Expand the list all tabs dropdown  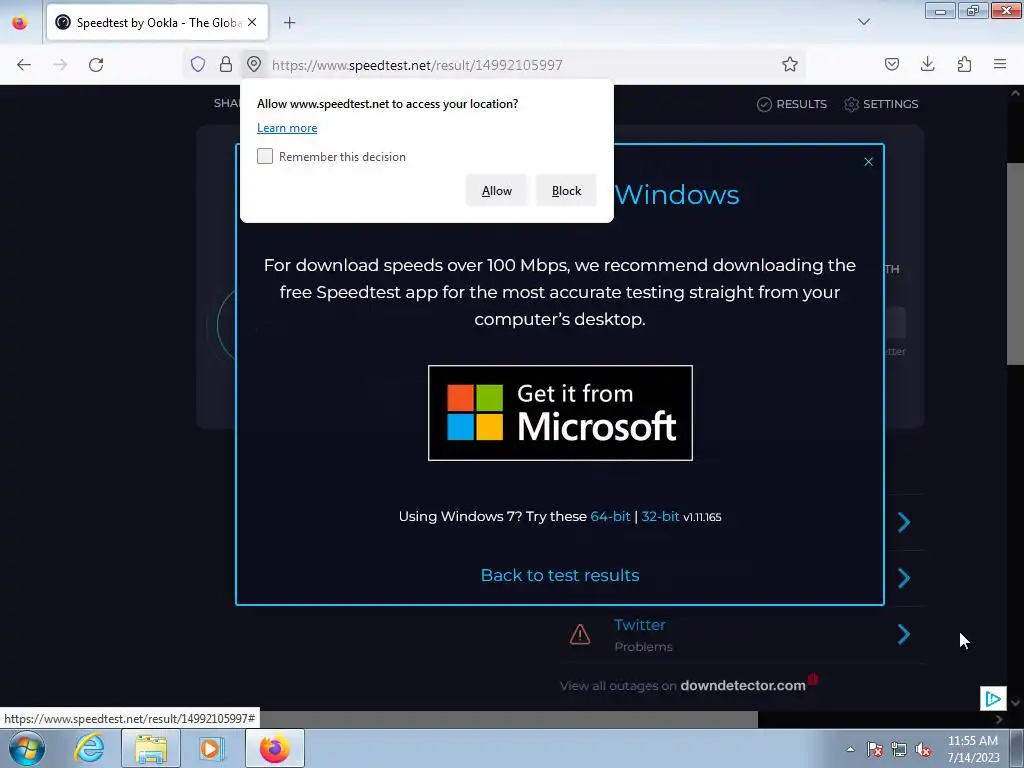[x=864, y=22]
